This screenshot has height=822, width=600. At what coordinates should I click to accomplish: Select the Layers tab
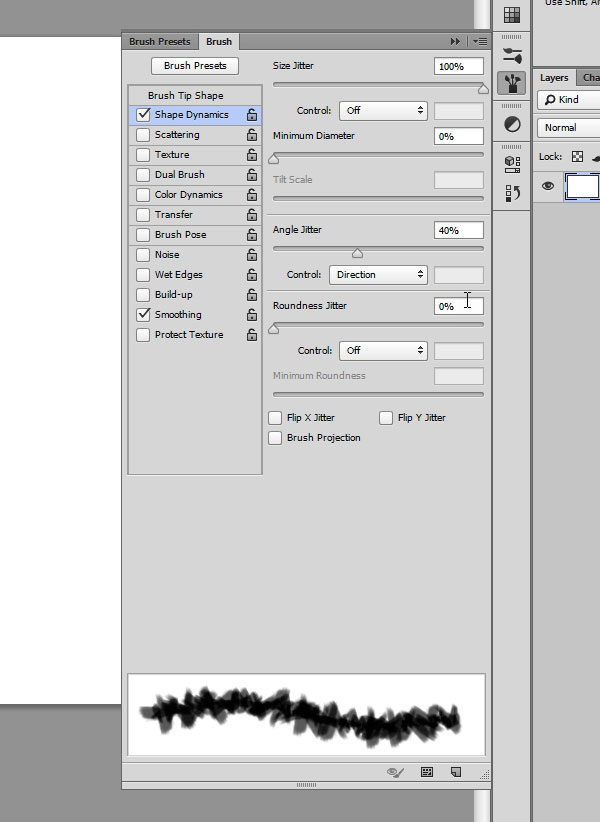[554, 78]
